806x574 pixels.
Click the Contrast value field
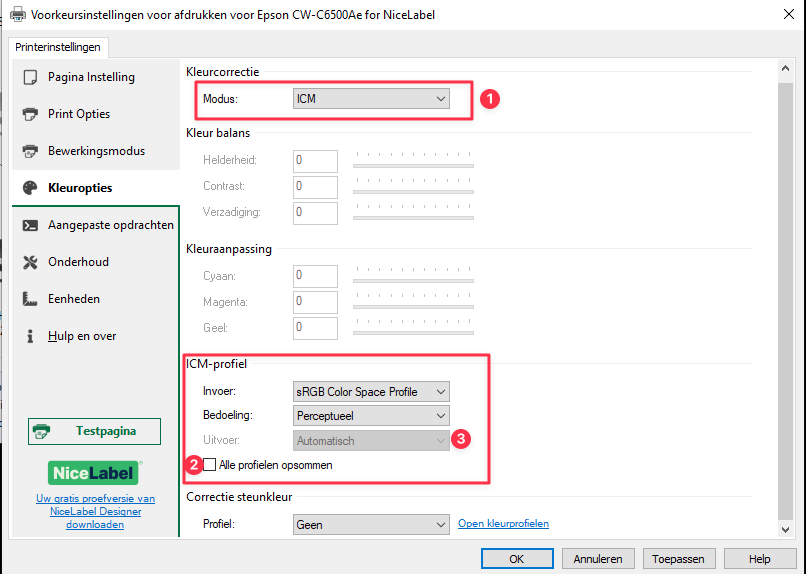coord(315,187)
